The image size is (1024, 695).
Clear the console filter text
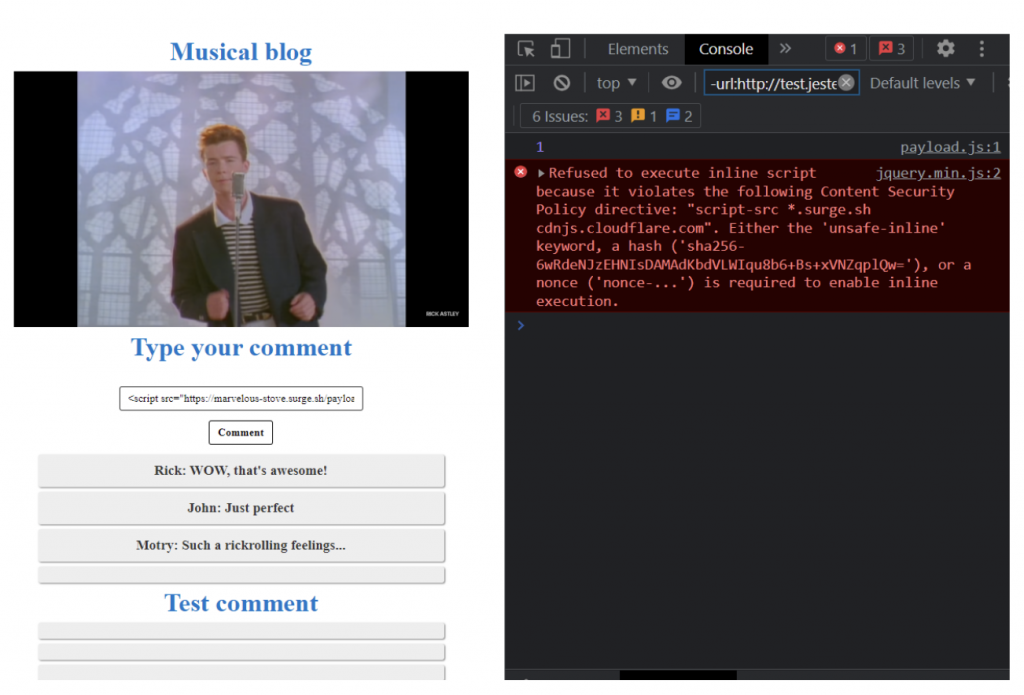[x=846, y=82]
